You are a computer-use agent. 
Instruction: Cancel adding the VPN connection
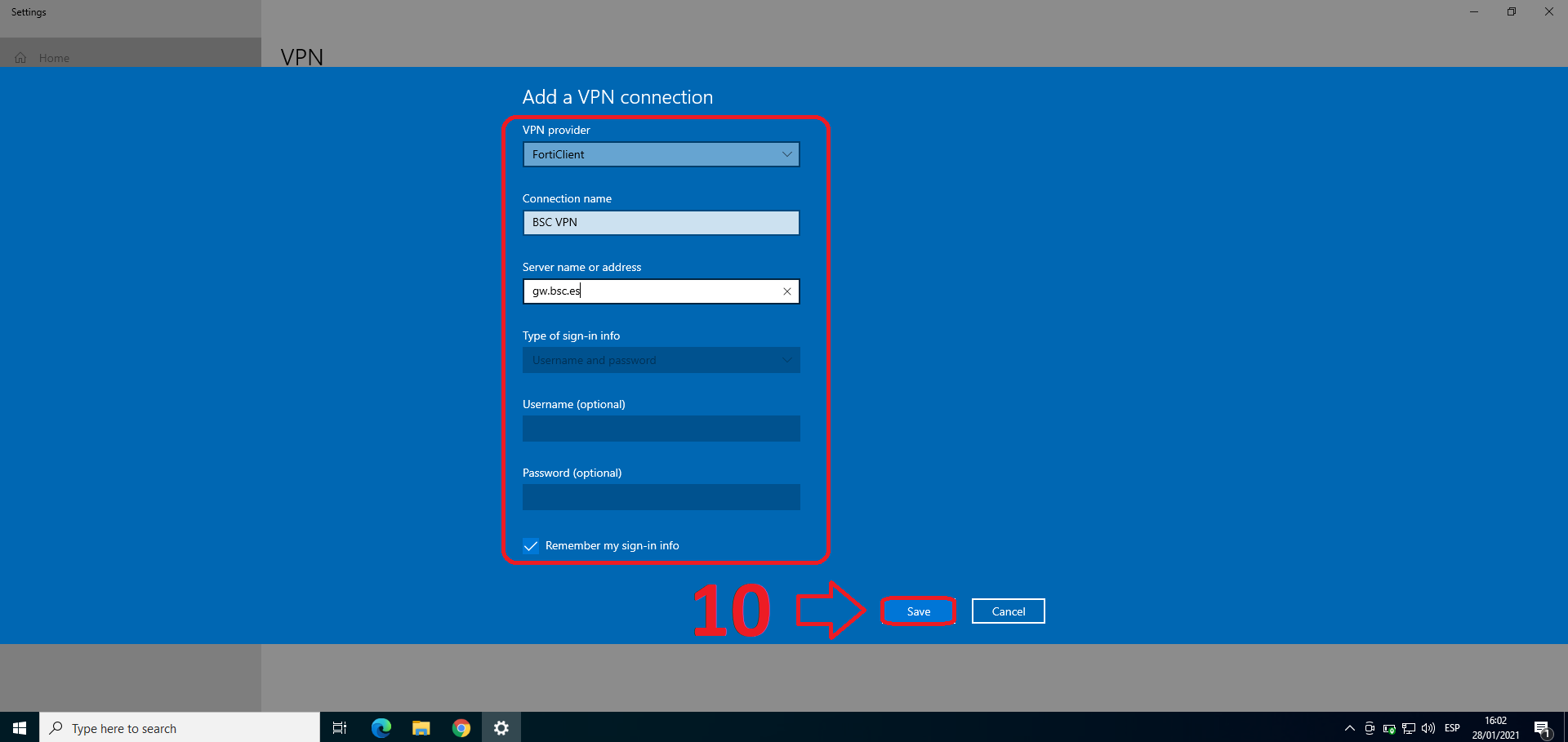tap(1008, 611)
